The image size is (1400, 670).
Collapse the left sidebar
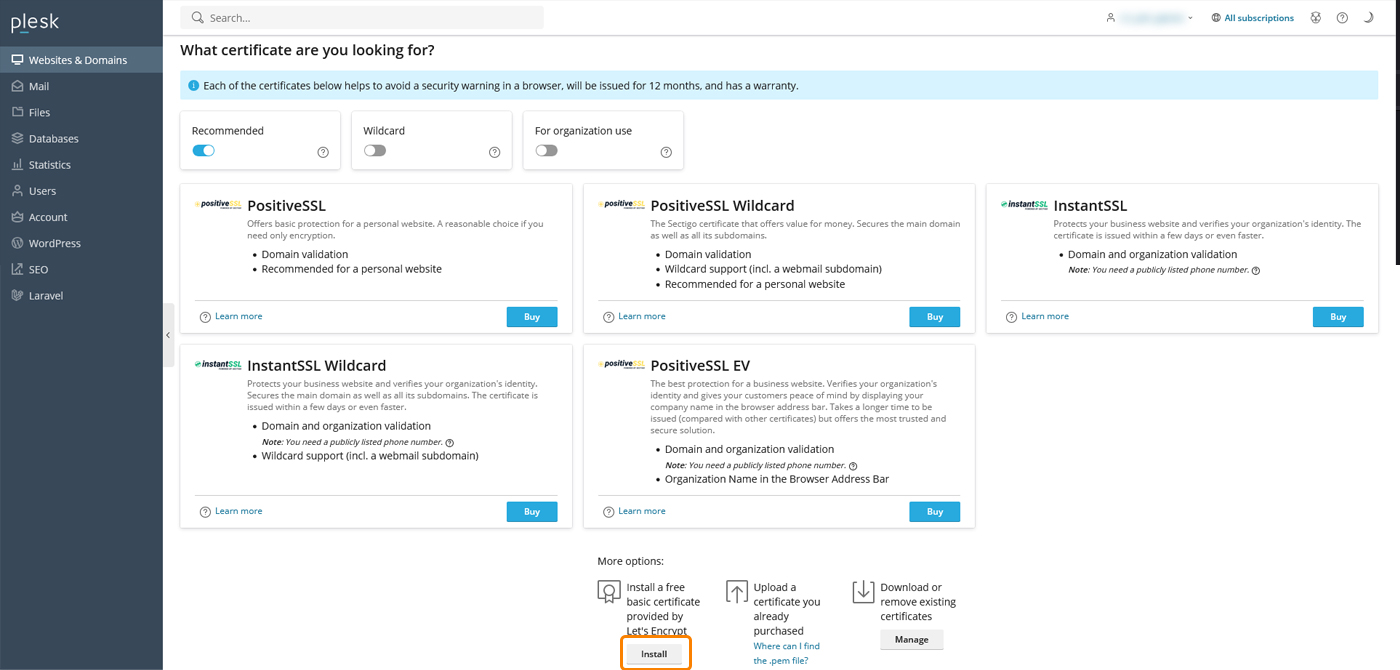(x=168, y=335)
